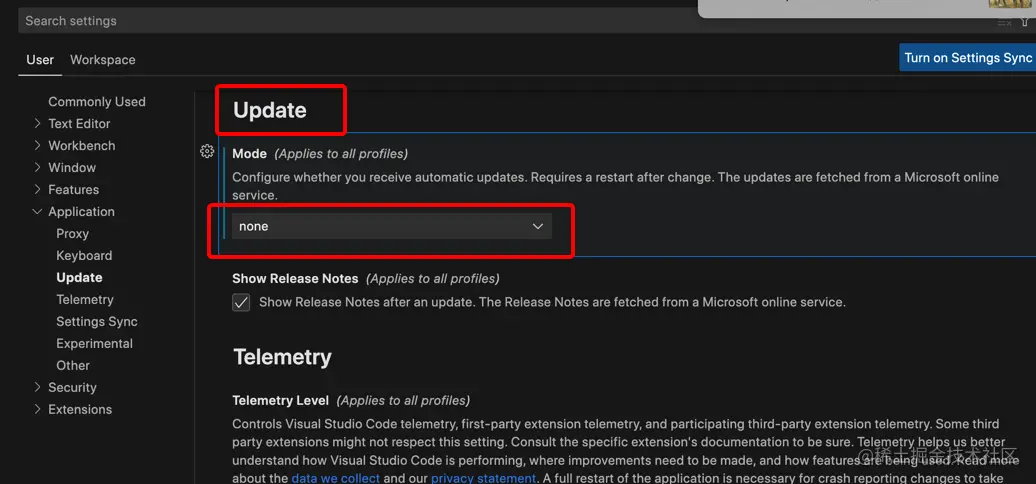Click the gear icon beside Update Mode
Screen dimensions: 1036x484
(207, 151)
